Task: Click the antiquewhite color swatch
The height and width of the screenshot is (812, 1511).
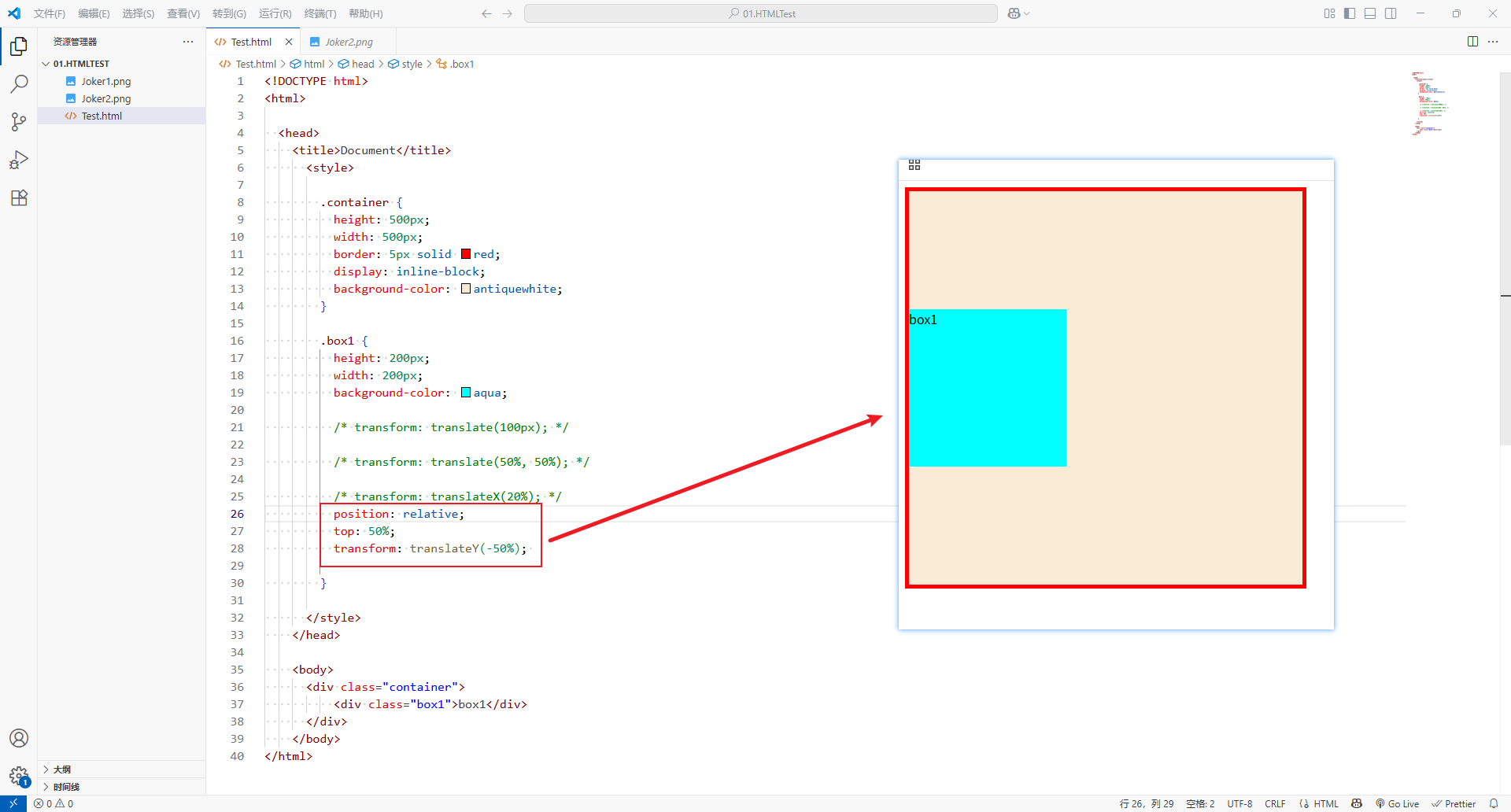Action: coord(466,289)
